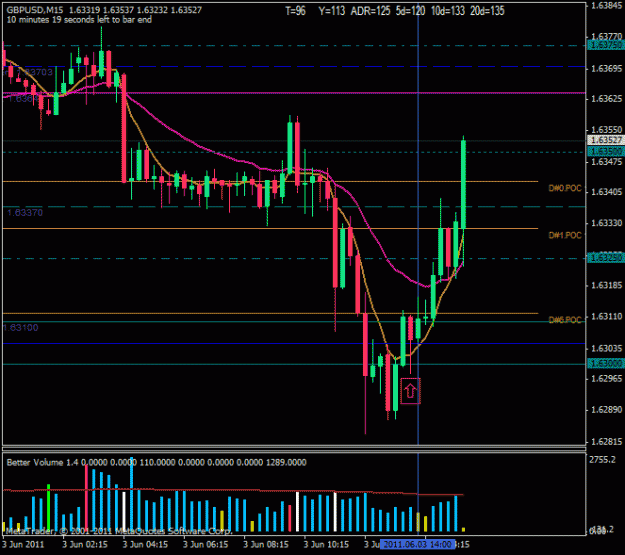Select the D#0.POC level label

tap(565, 188)
